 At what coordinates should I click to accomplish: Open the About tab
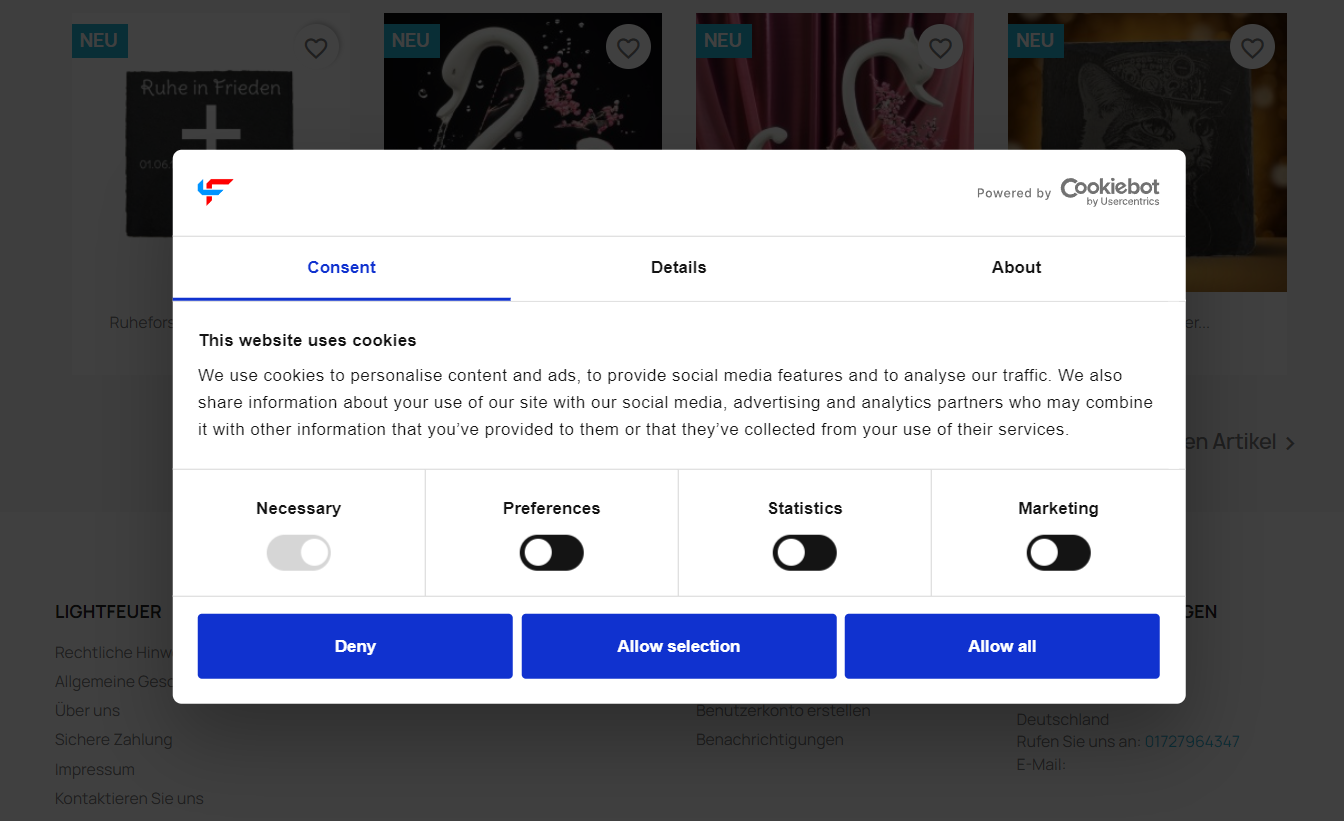(1016, 268)
